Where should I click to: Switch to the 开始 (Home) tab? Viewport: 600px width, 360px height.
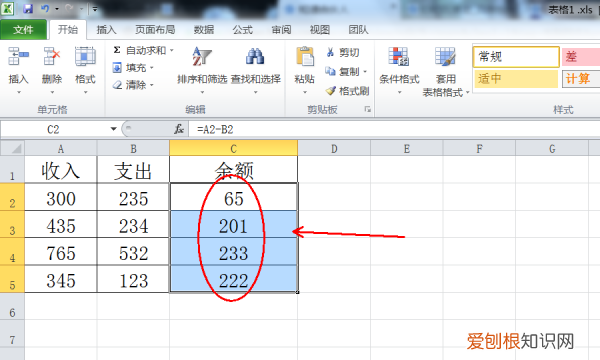pyautogui.click(x=68, y=29)
